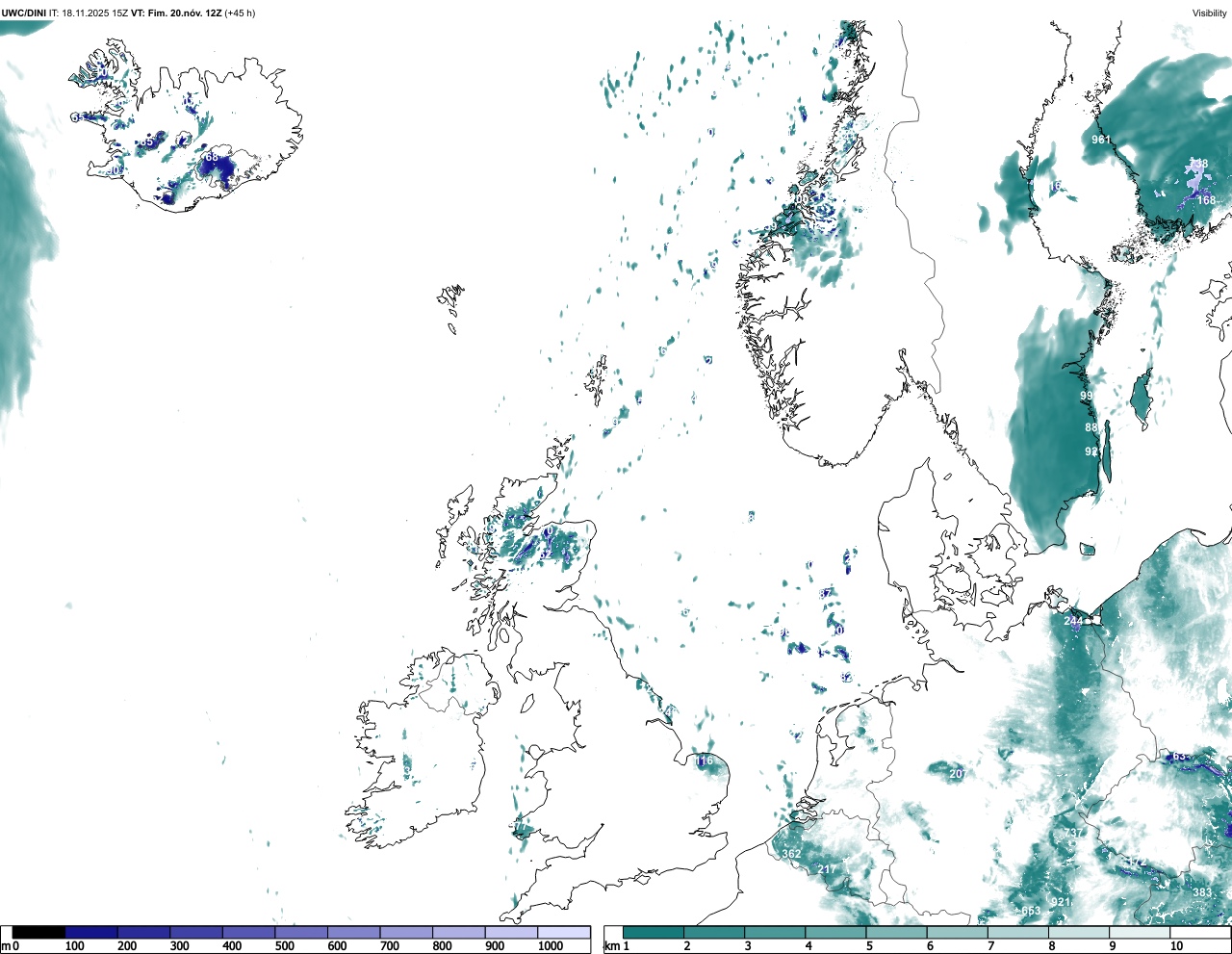Click the 383 value at bottom right
This screenshot has width=1232, height=954.
1202,892
